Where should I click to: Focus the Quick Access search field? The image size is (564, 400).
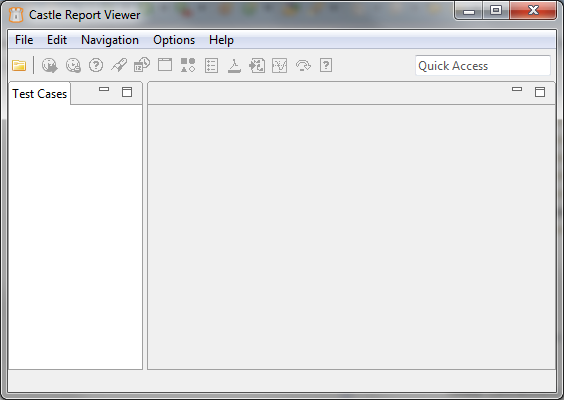coord(483,66)
